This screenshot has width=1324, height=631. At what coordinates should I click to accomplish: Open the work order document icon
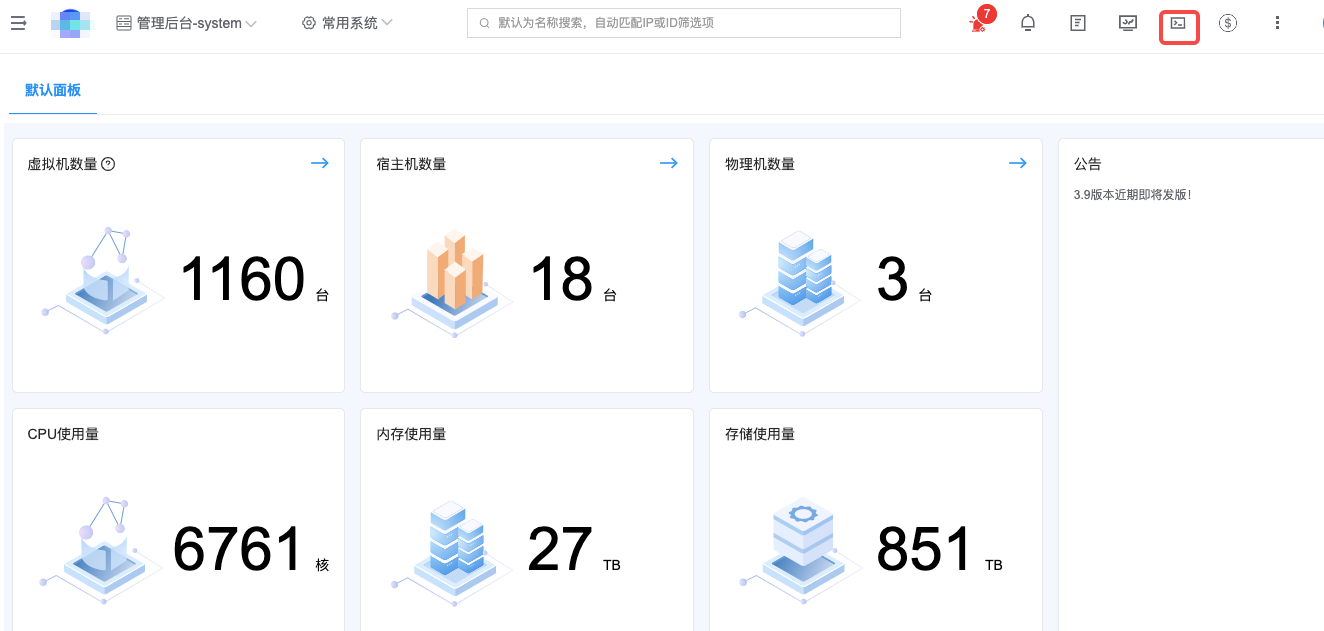coord(1078,23)
